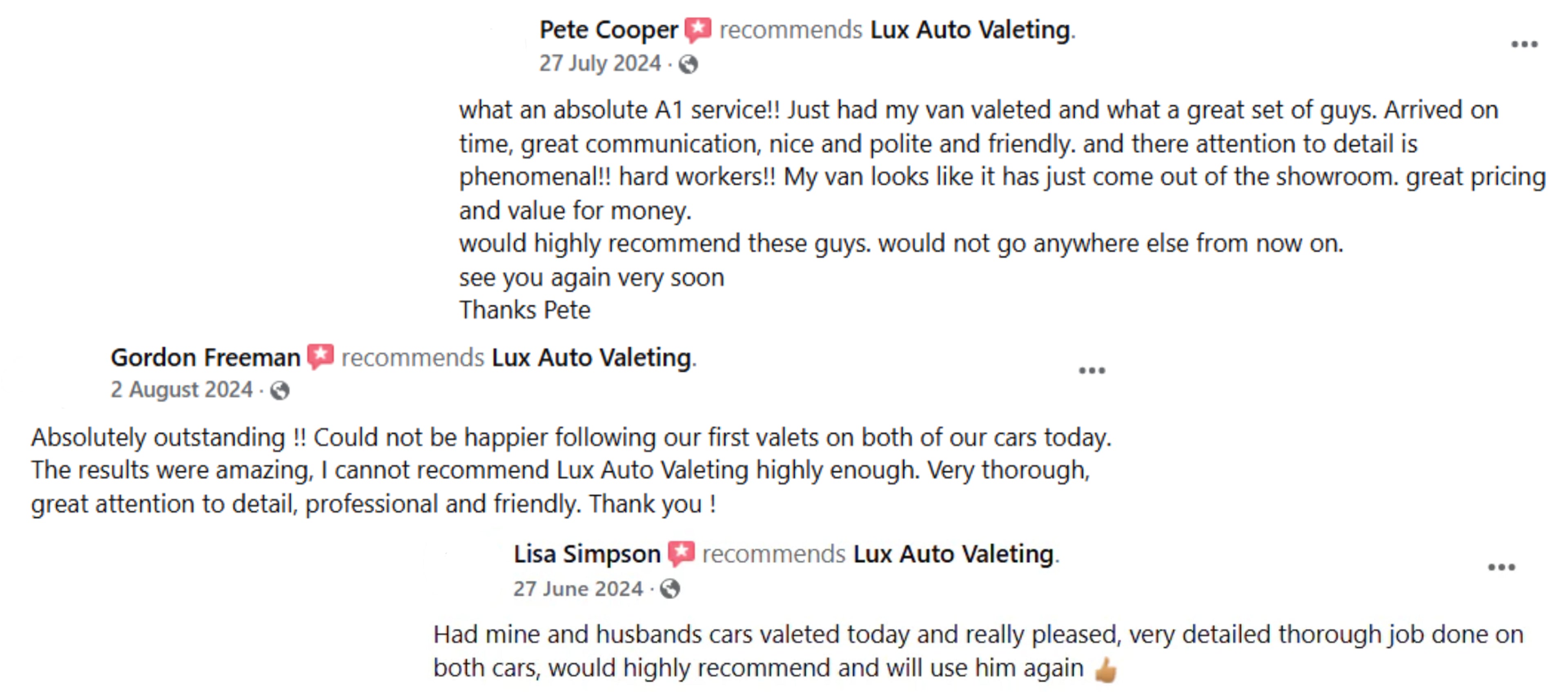Image resolution: width=1568 pixels, height=692 pixels.
Task: Click recommendation star badge beside Lisa Simpson
Action: 681,554
